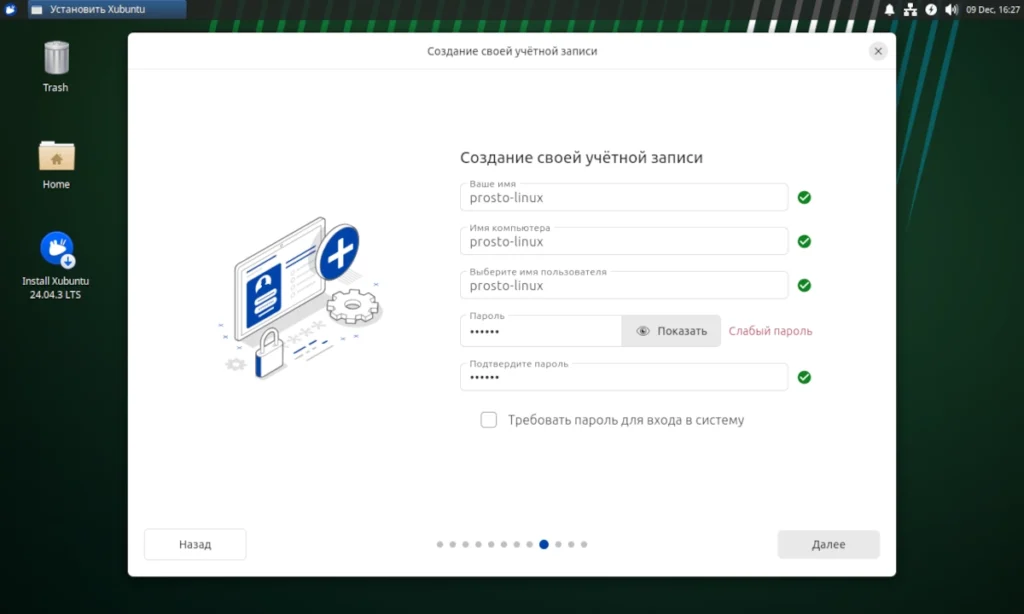Click the Подтвердите пароль input field
Viewport: 1024px width, 614px height.
[624, 377]
